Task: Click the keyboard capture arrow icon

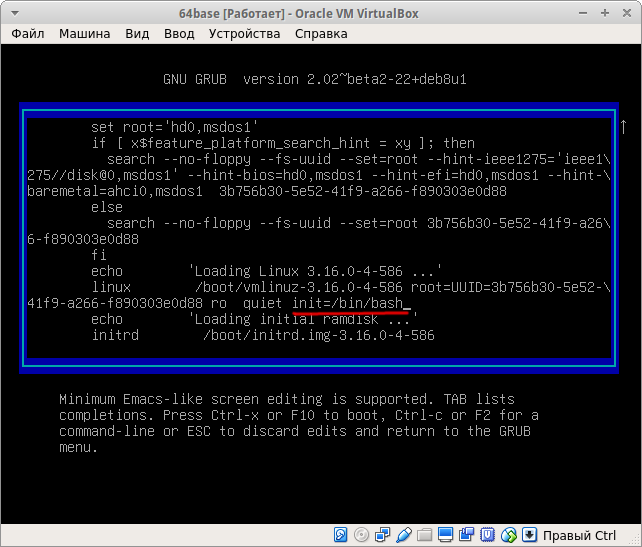Action: pyautogui.click(x=529, y=535)
